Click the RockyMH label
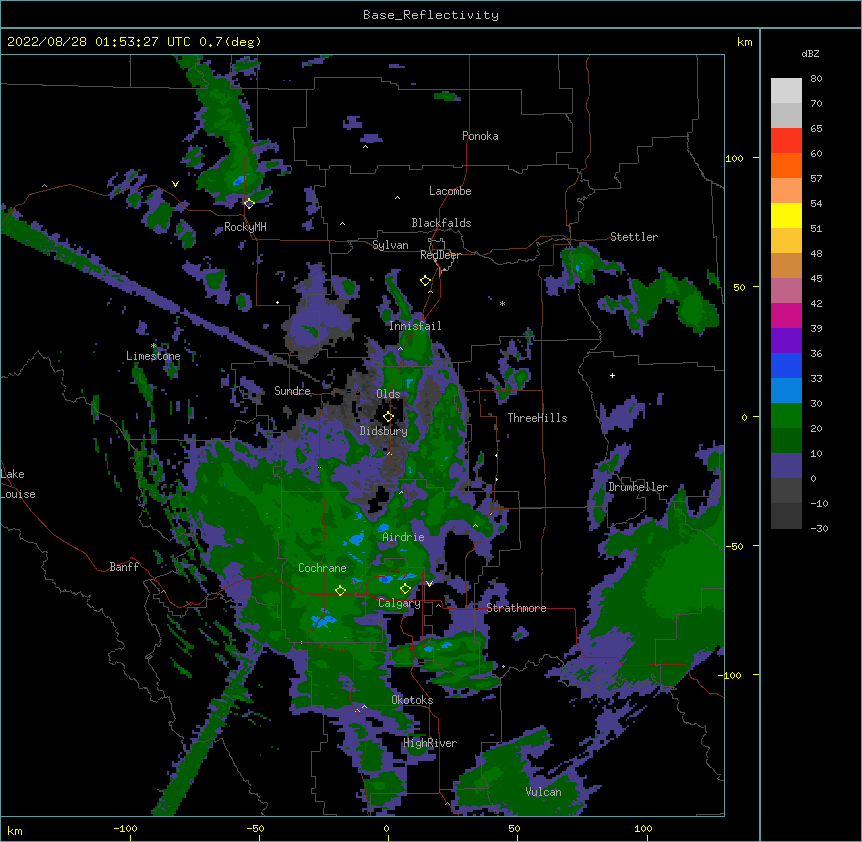The height and width of the screenshot is (842, 862). (x=245, y=227)
